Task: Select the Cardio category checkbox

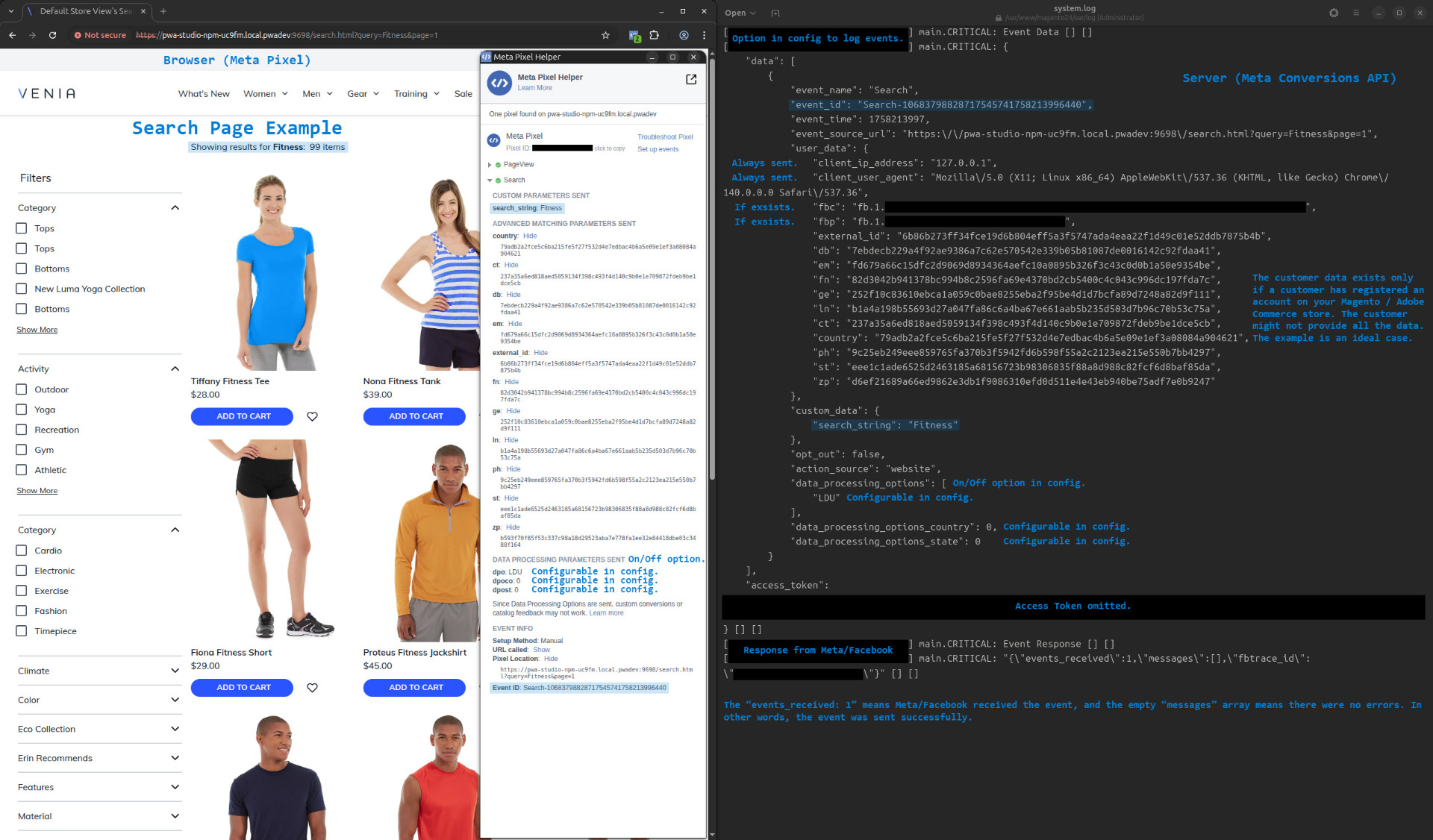Action: (22, 551)
